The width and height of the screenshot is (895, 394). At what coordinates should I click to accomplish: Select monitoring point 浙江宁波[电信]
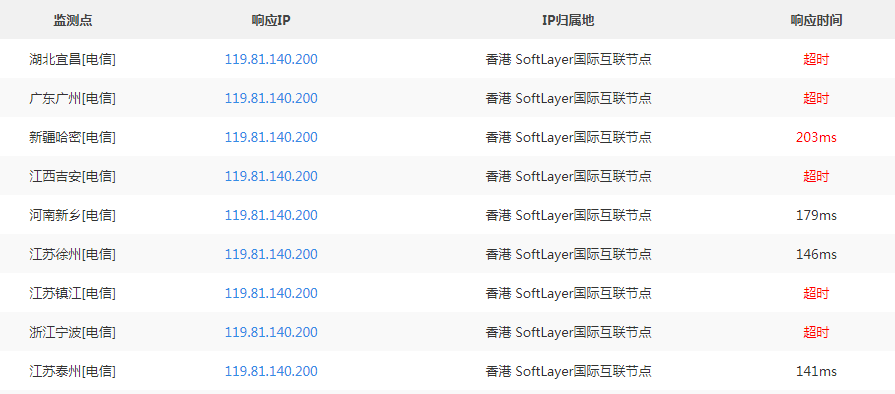[x=72, y=332]
